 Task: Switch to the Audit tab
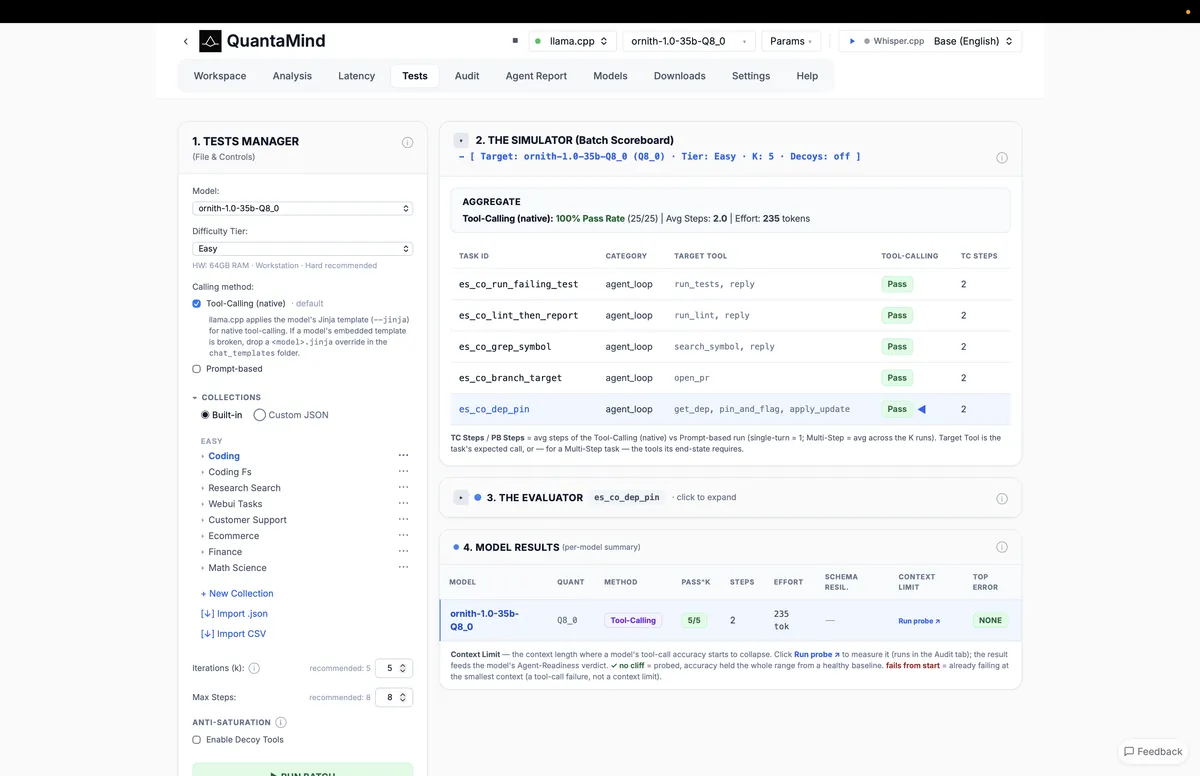tap(467, 76)
